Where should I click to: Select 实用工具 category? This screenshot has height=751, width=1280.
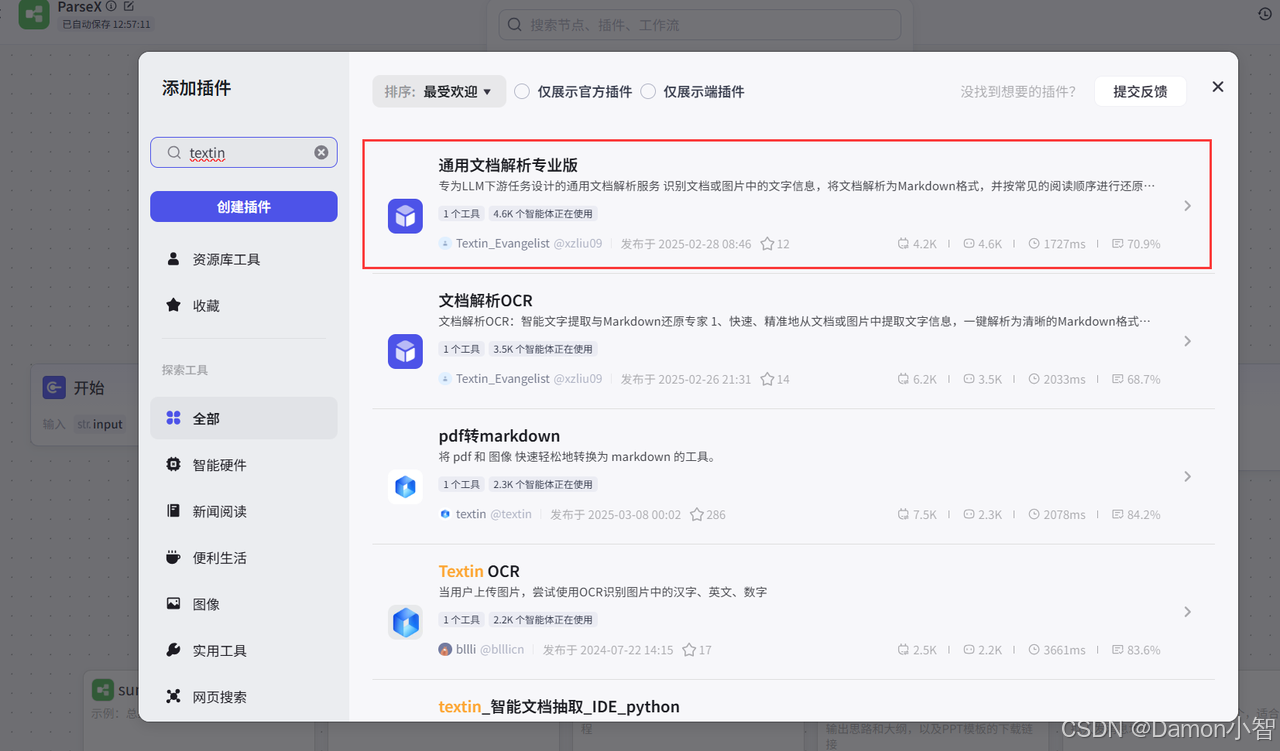(244, 650)
